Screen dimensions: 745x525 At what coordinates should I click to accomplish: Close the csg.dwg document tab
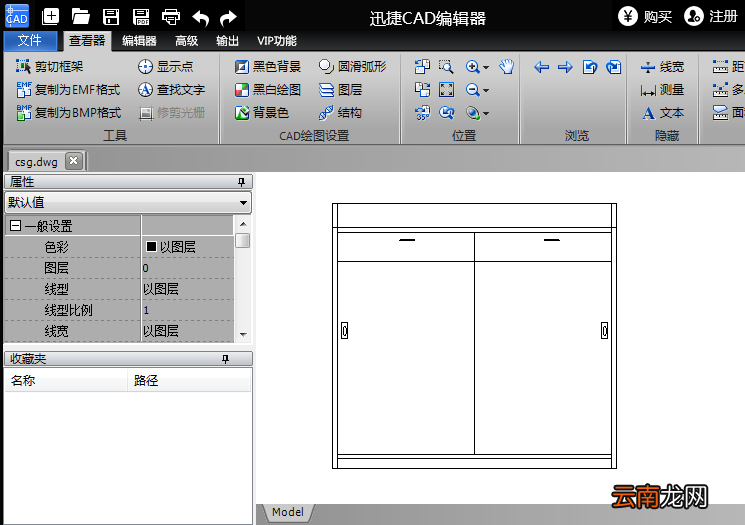[x=73, y=161]
